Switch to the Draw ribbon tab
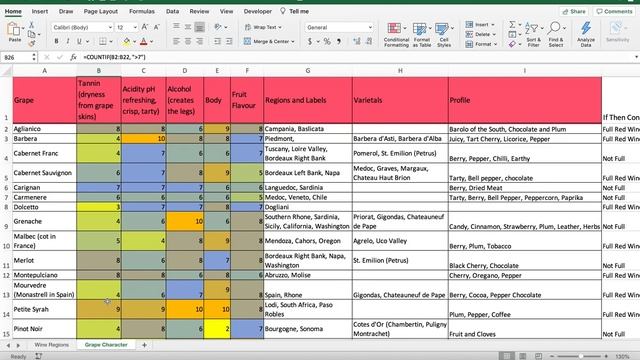The image size is (640, 360). [66, 11]
